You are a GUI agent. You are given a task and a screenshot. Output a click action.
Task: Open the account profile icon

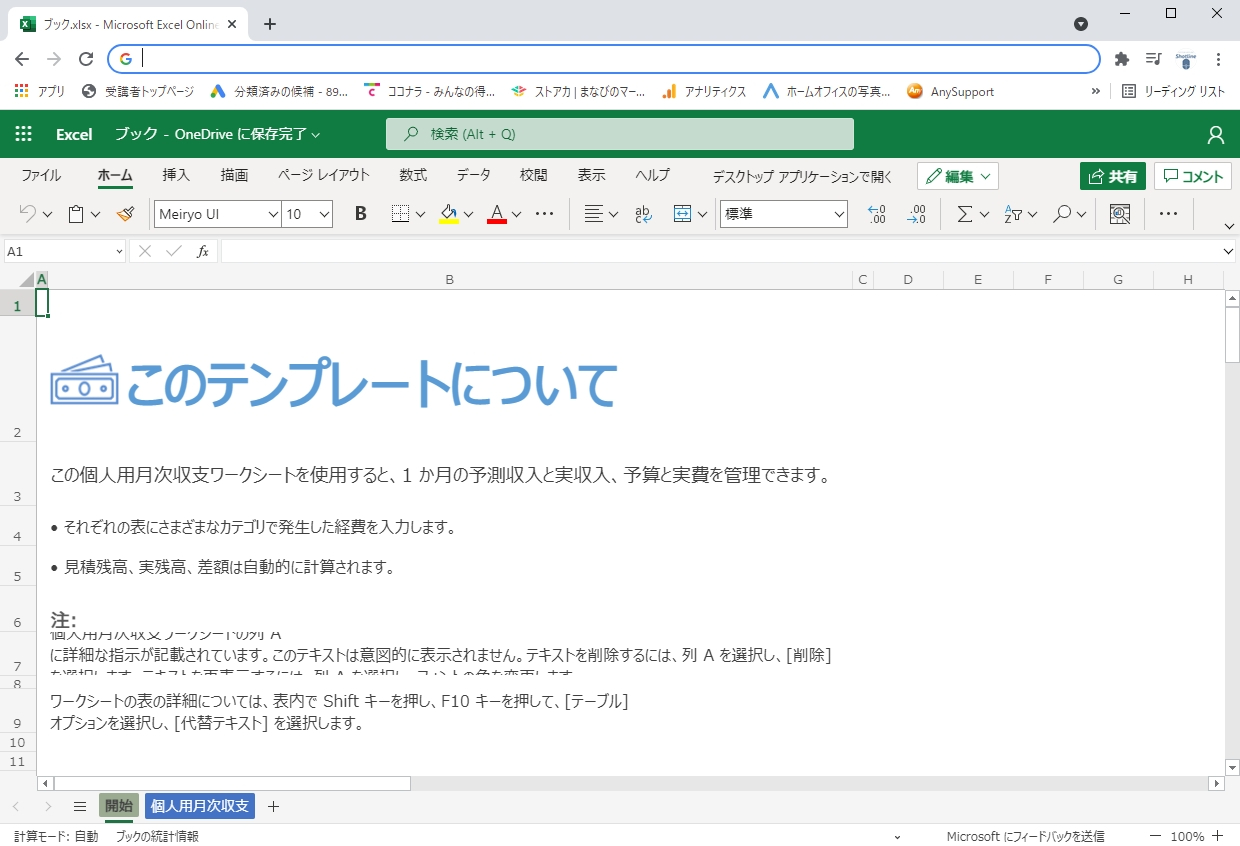coord(1216,134)
